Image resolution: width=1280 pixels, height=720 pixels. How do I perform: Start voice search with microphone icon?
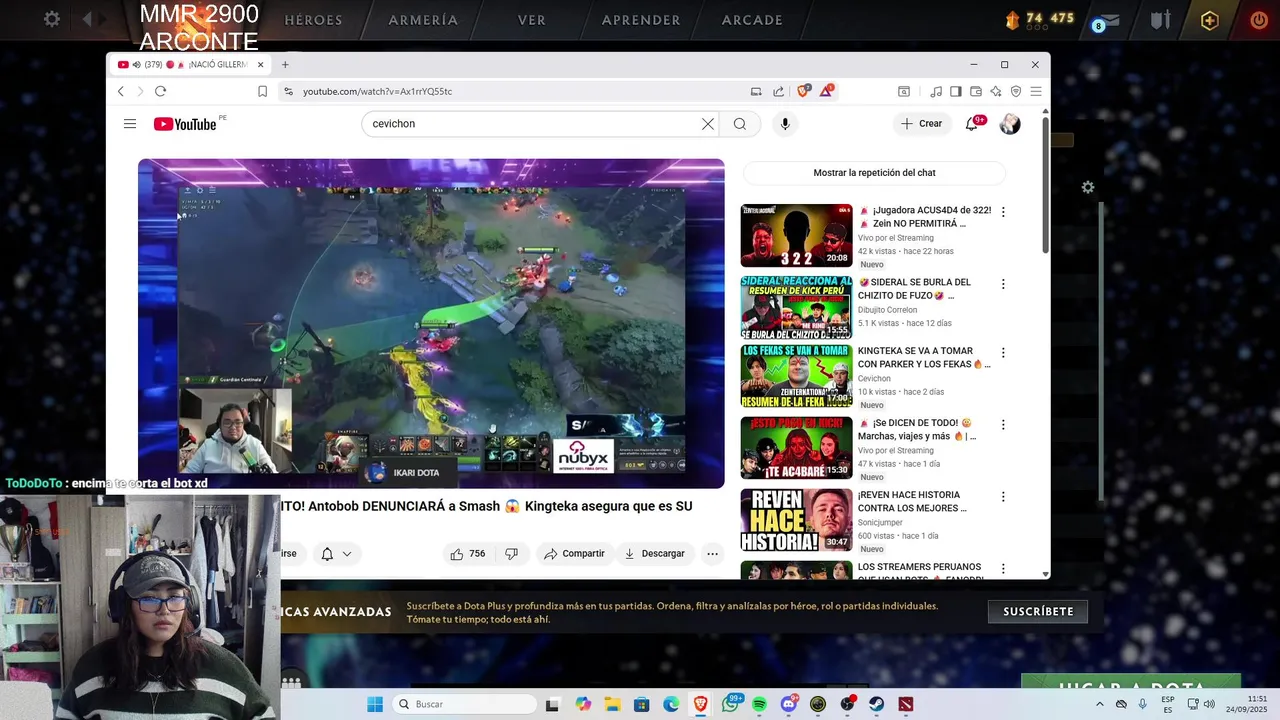785,124
